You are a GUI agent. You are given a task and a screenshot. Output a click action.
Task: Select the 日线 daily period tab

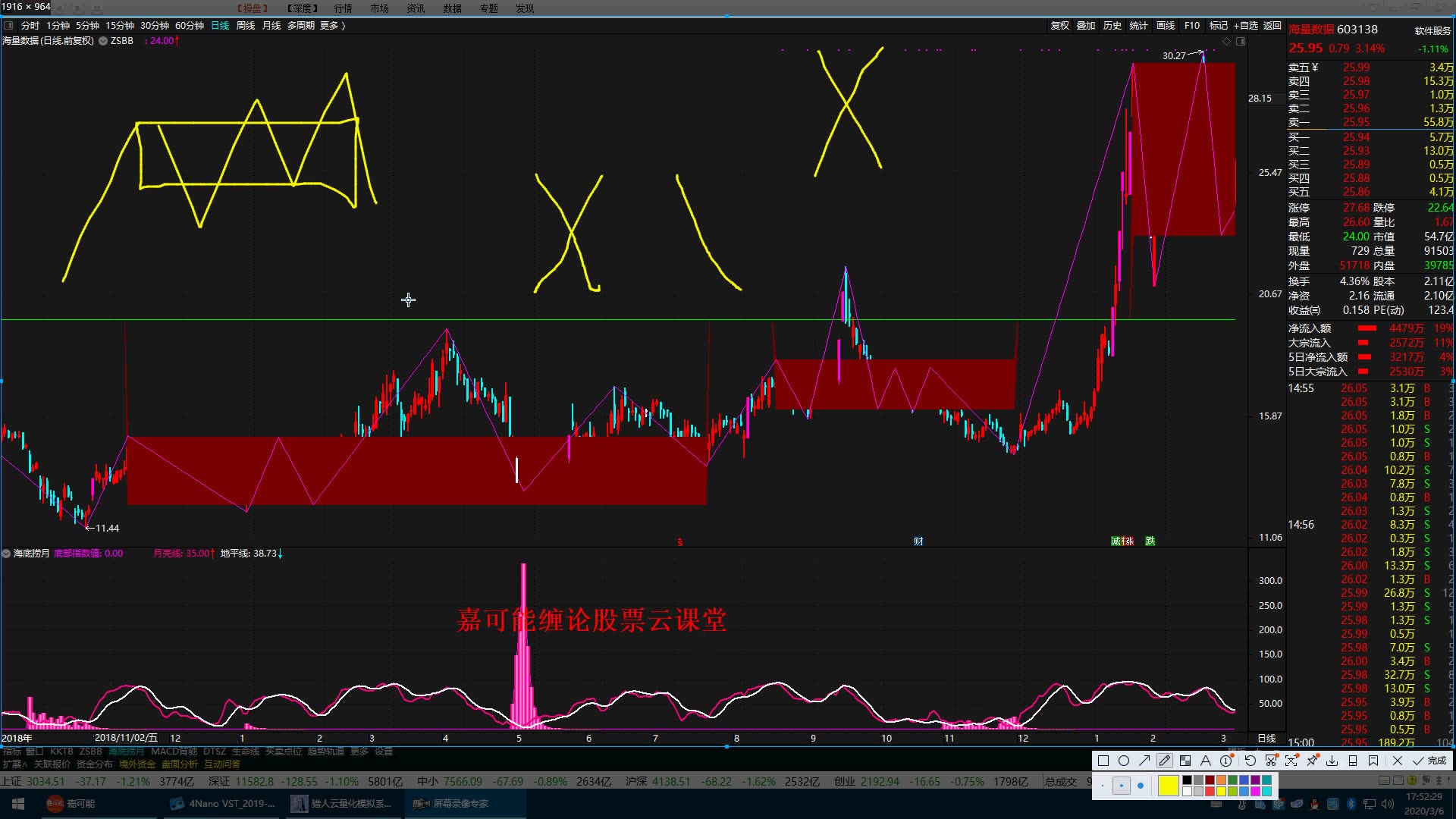click(220, 25)
